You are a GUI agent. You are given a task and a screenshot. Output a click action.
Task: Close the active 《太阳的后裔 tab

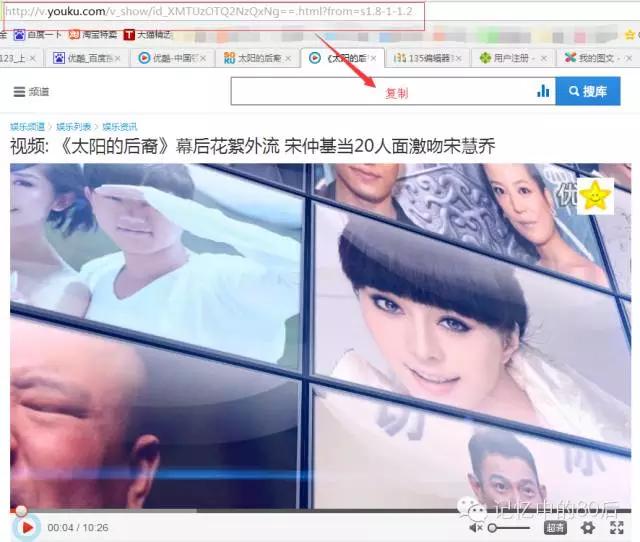[373, 59]
